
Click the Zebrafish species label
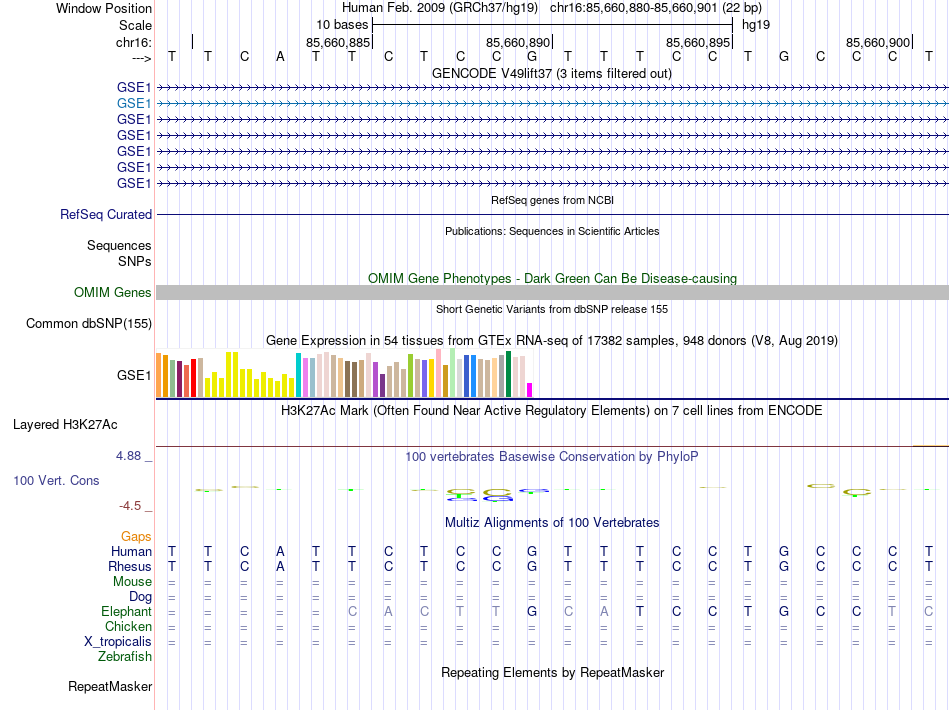[125, 657]
